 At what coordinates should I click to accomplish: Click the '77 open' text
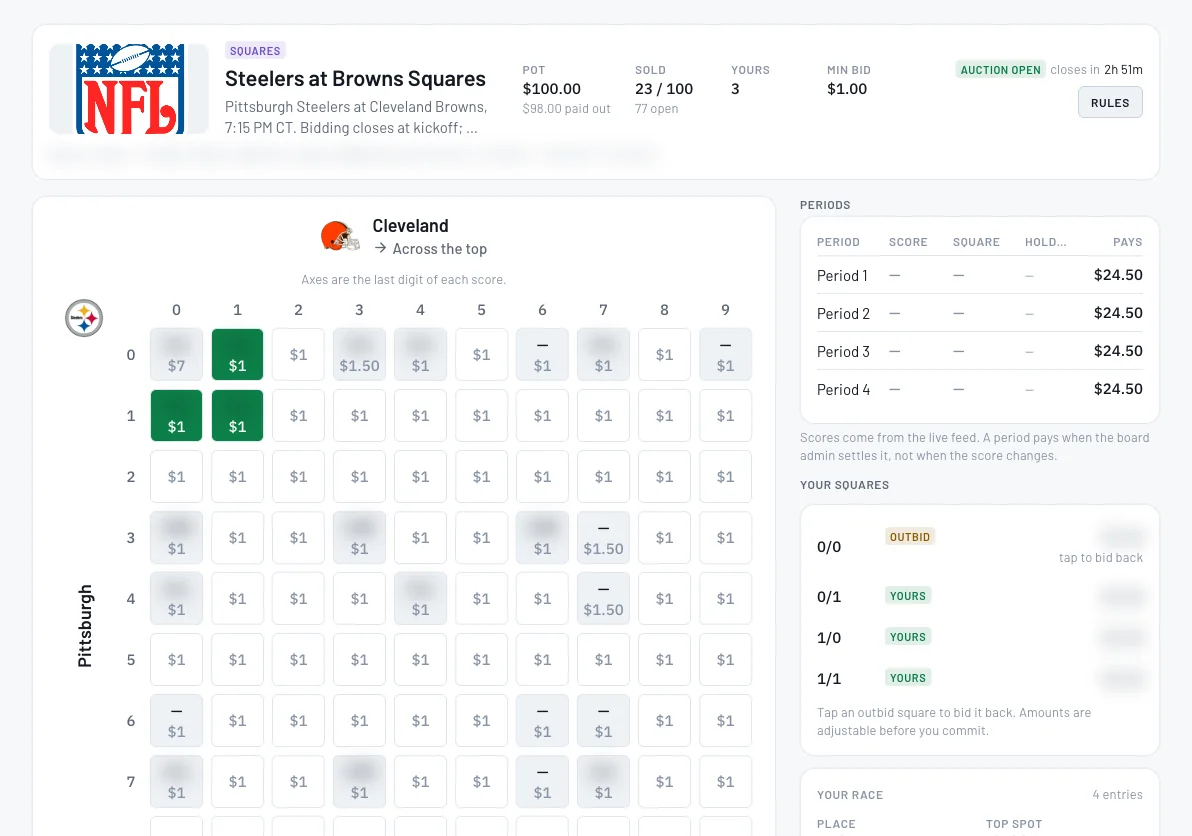coord(656,109)
